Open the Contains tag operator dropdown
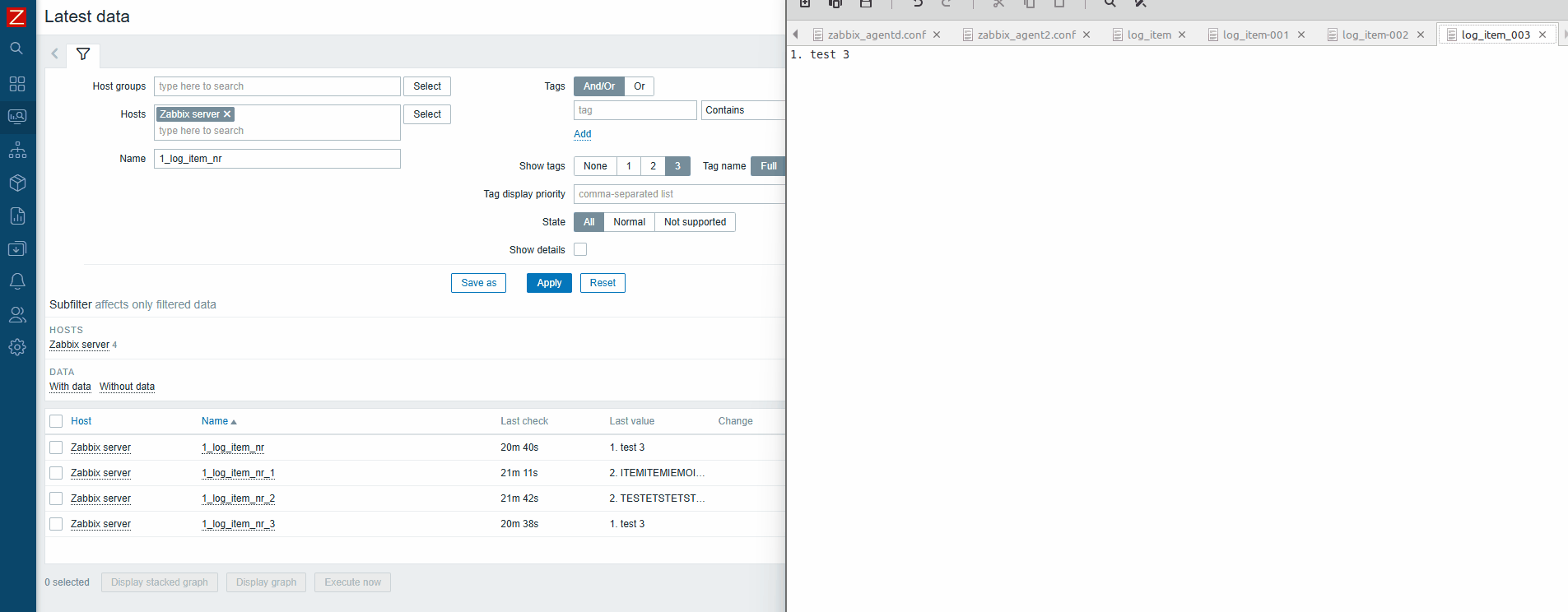The image size is (1568, 612). pyautogui.click(x=742, y=110)
